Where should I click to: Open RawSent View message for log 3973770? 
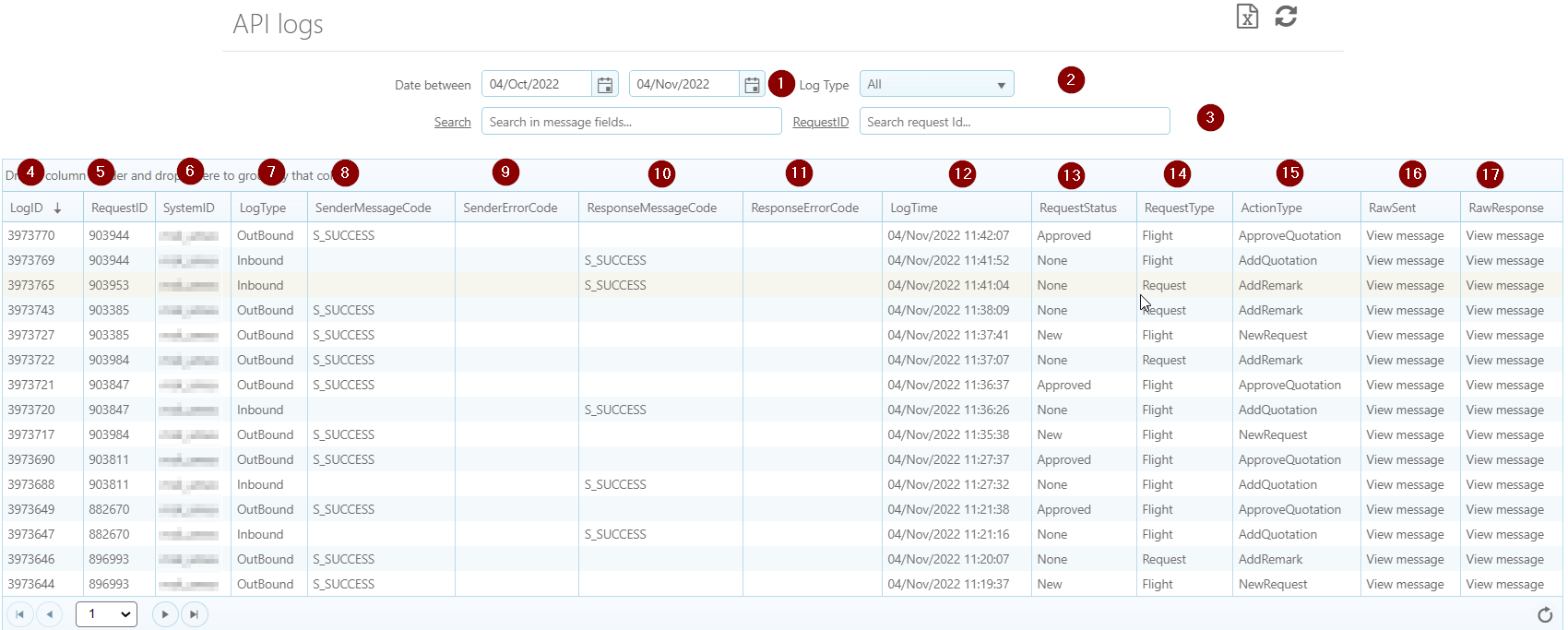[1406, 235]
